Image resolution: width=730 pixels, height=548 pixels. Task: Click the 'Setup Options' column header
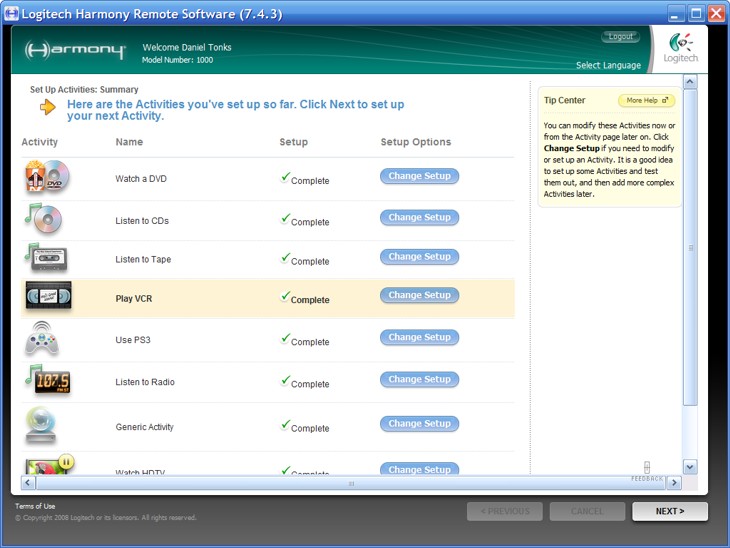click(x=416, y=142)
